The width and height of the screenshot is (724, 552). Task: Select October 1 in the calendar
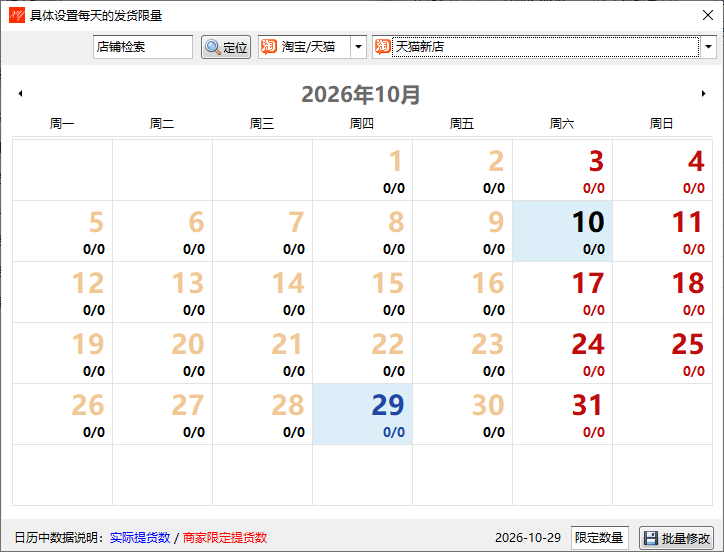362,170
